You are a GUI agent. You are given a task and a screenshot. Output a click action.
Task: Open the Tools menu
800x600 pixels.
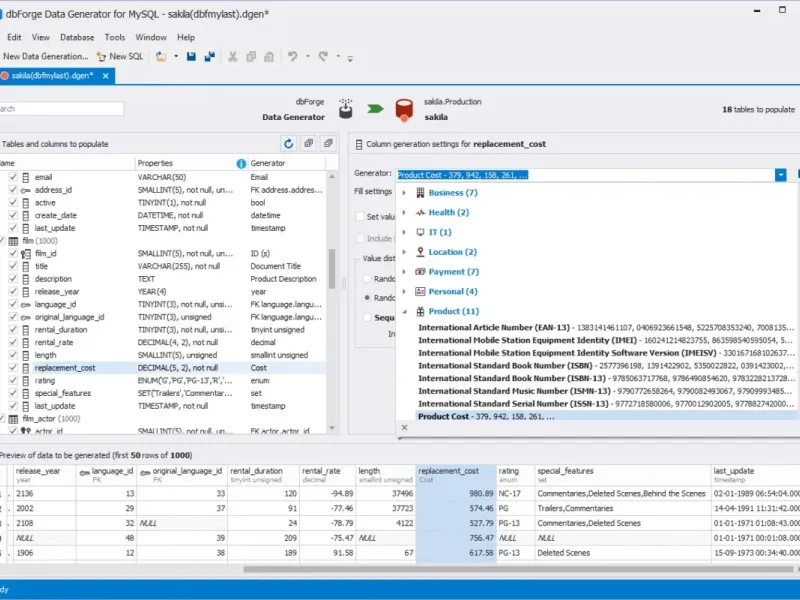pos(115,37)
